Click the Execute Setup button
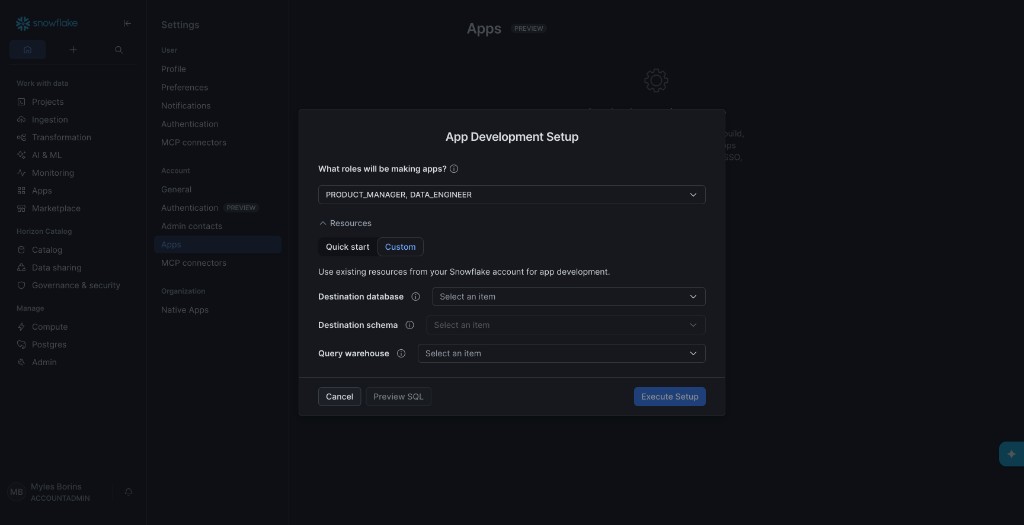Screen dimensions: 1024x525 point(669,396)
